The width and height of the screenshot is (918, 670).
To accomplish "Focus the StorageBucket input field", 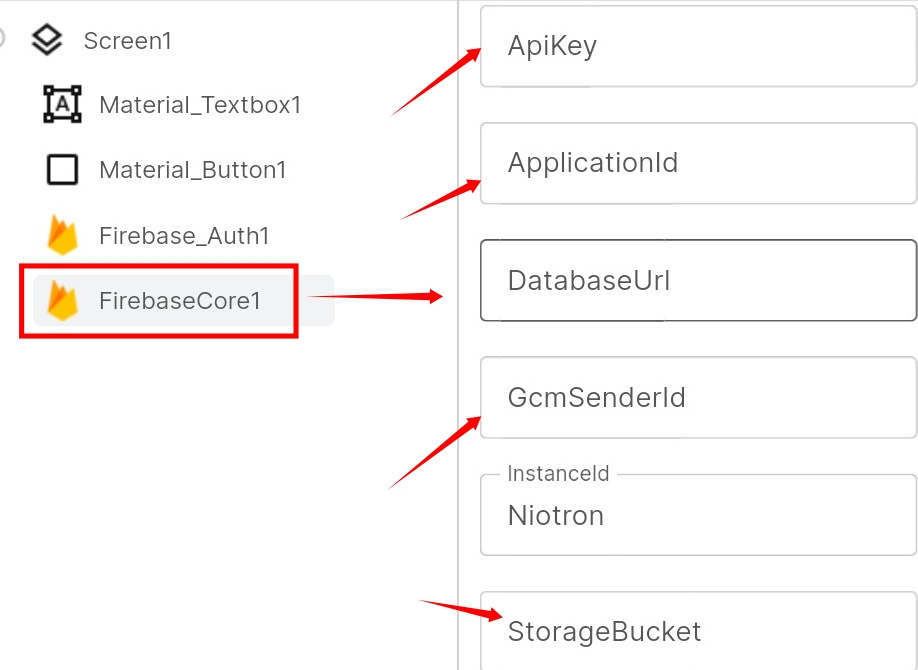I will (698, 631).
